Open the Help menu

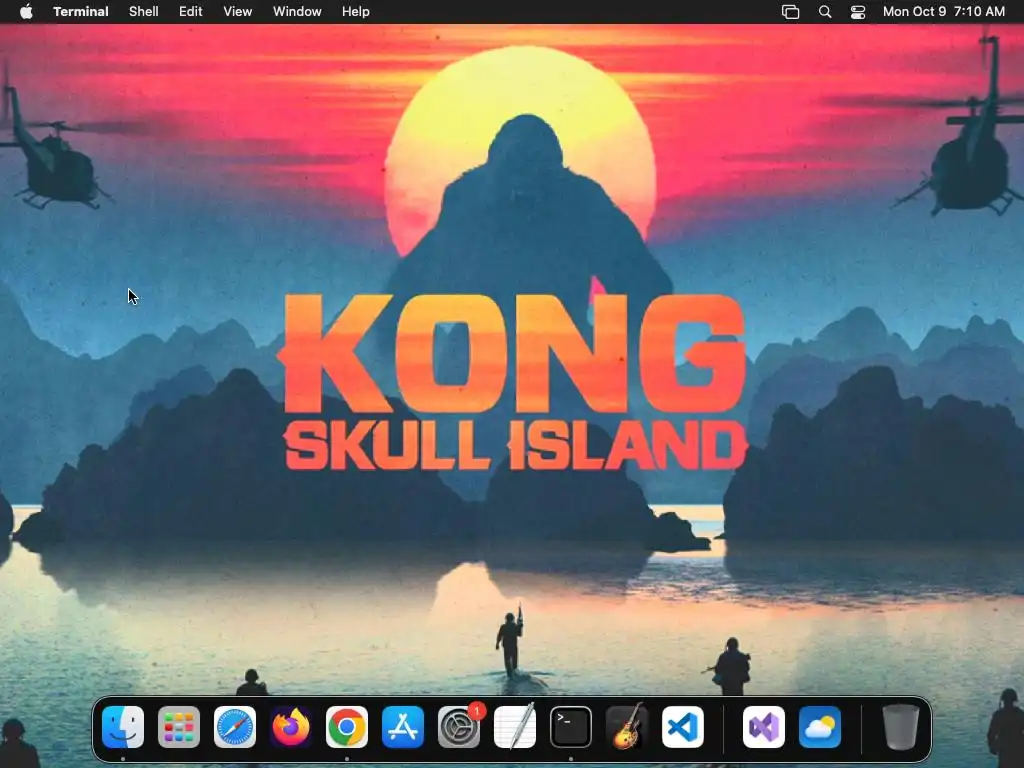coord(356,12)
